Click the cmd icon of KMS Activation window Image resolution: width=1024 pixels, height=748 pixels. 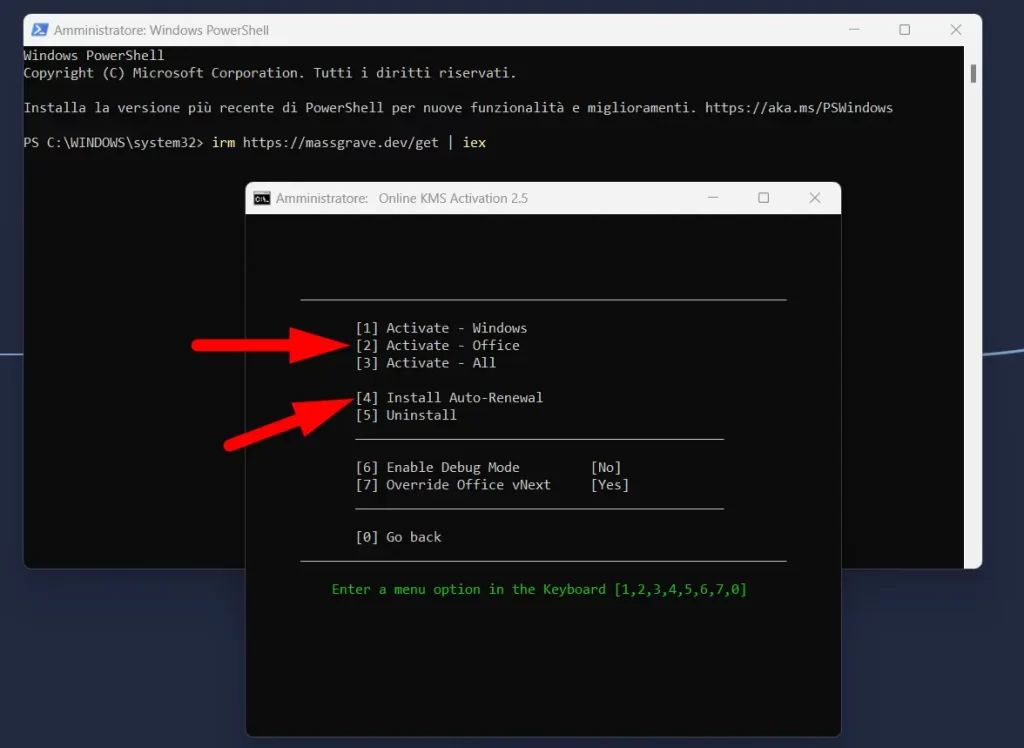pos(262,199)
